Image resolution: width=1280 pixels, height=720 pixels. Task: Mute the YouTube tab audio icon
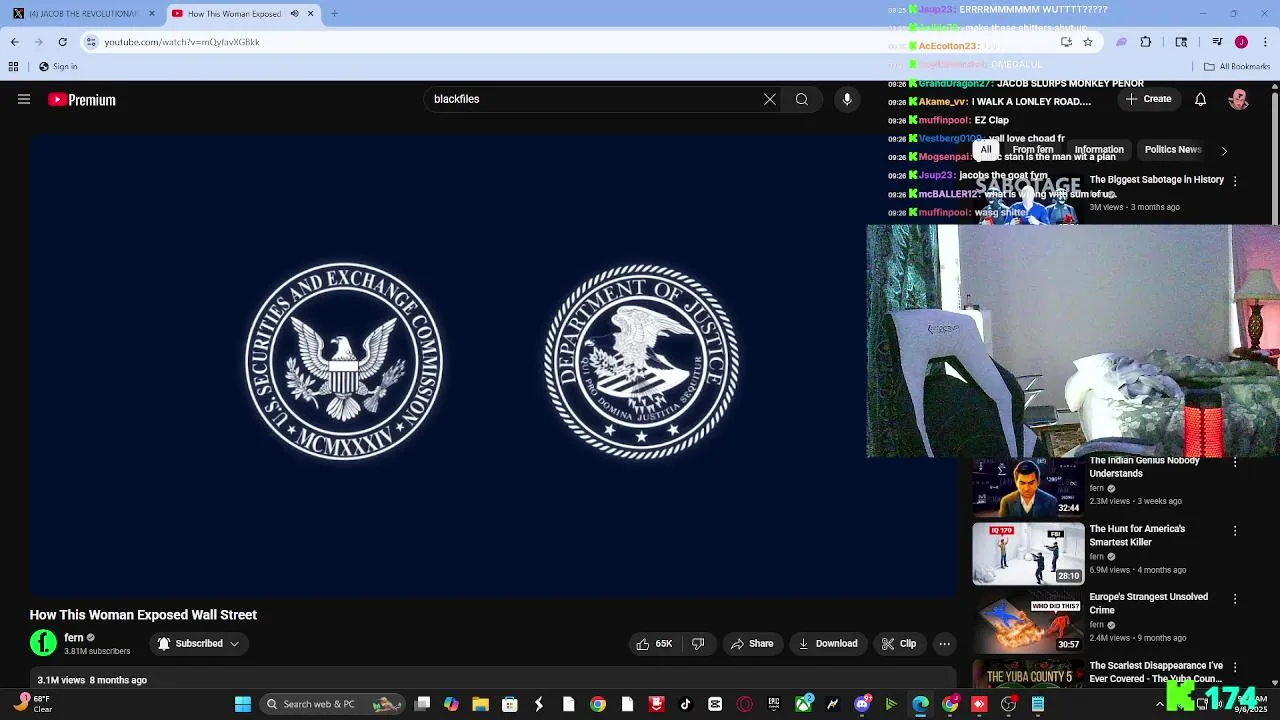294,13
